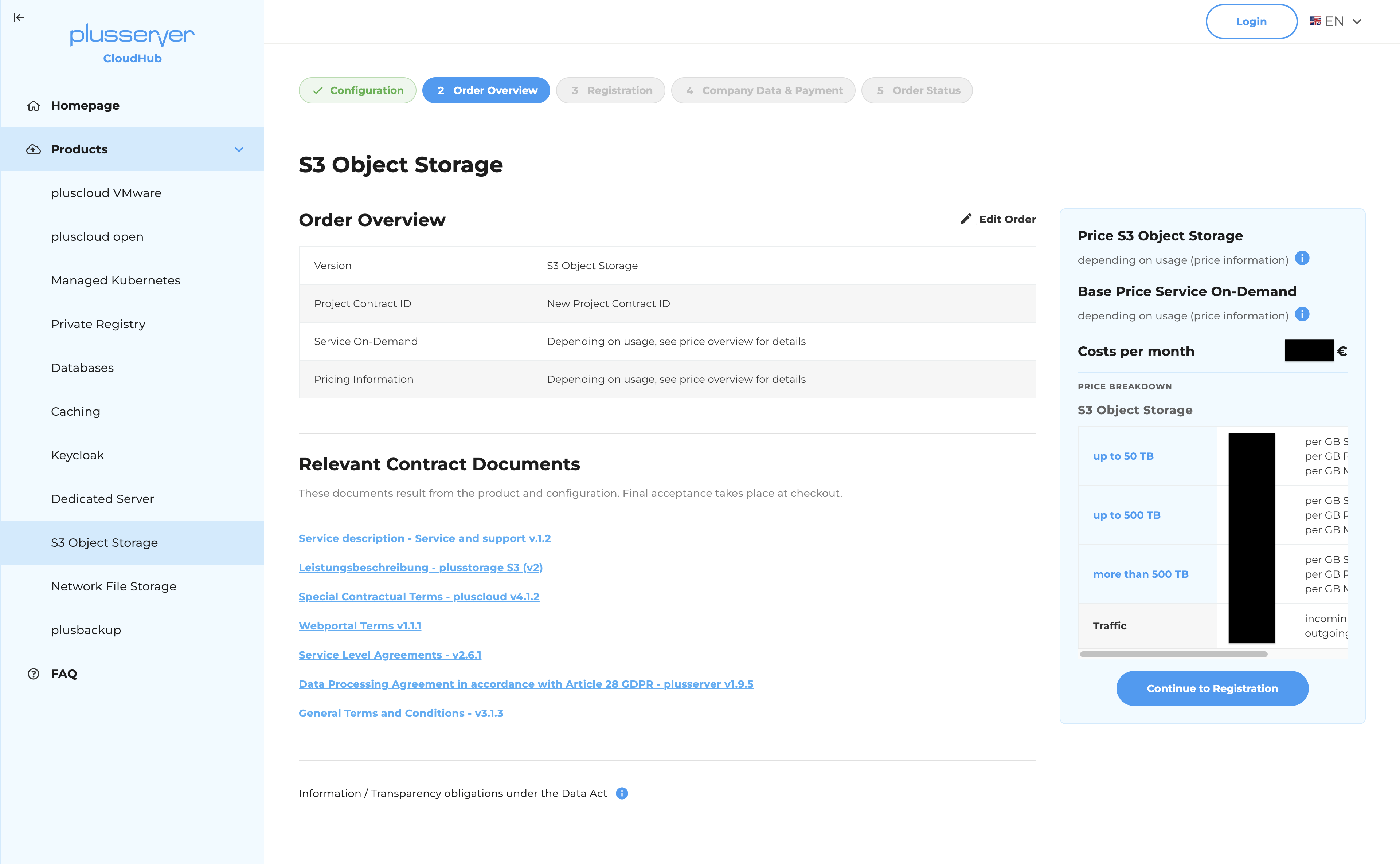Collapse the Products menu chevron
The height and width of the screenshot is (864, 1400).
(x=239, y=149)
